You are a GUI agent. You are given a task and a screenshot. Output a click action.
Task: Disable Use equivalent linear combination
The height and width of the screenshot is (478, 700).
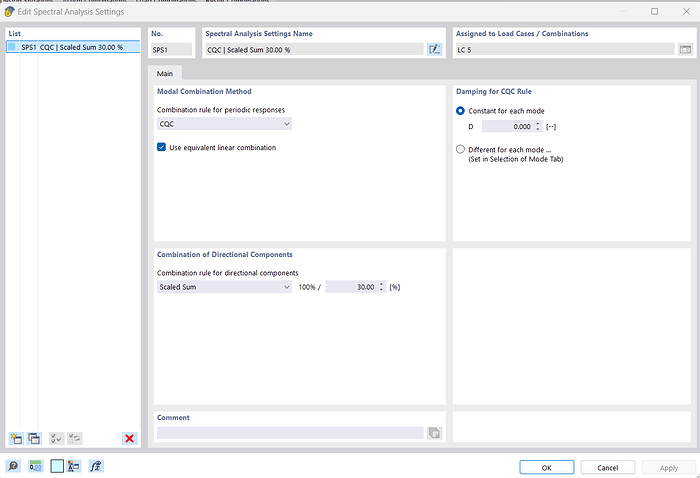[x=162, y=147]
